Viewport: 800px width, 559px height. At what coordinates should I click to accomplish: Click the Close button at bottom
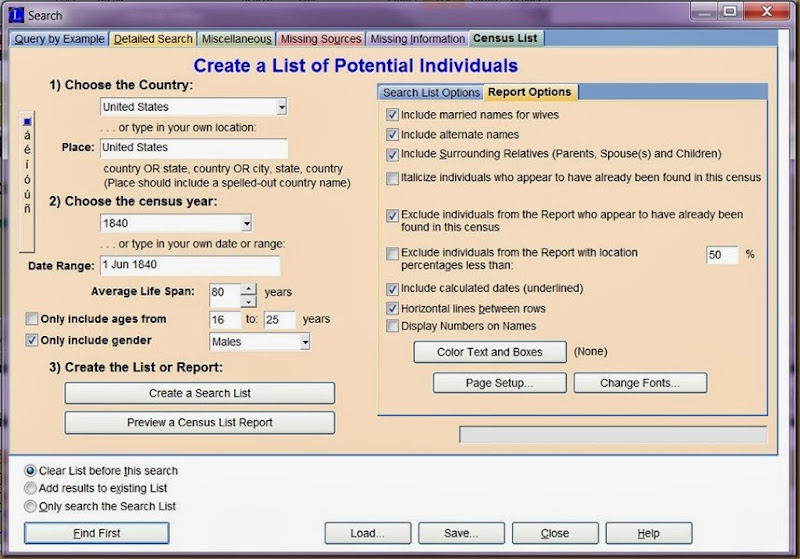coord(555,533)
